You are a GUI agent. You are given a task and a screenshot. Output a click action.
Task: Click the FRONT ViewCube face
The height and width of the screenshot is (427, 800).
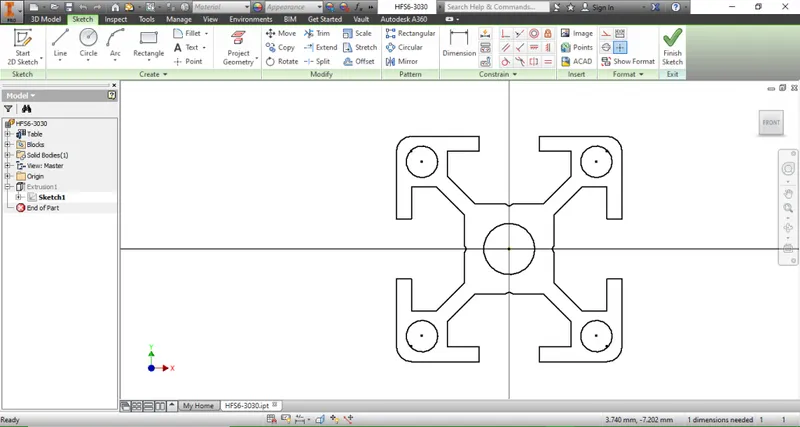coord(771,122)
